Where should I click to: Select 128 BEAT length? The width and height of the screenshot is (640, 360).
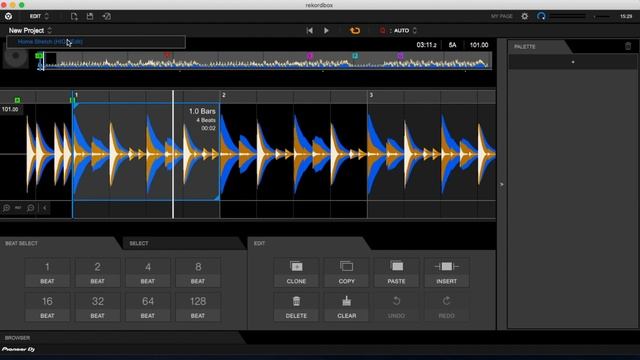tap(198, 307)
